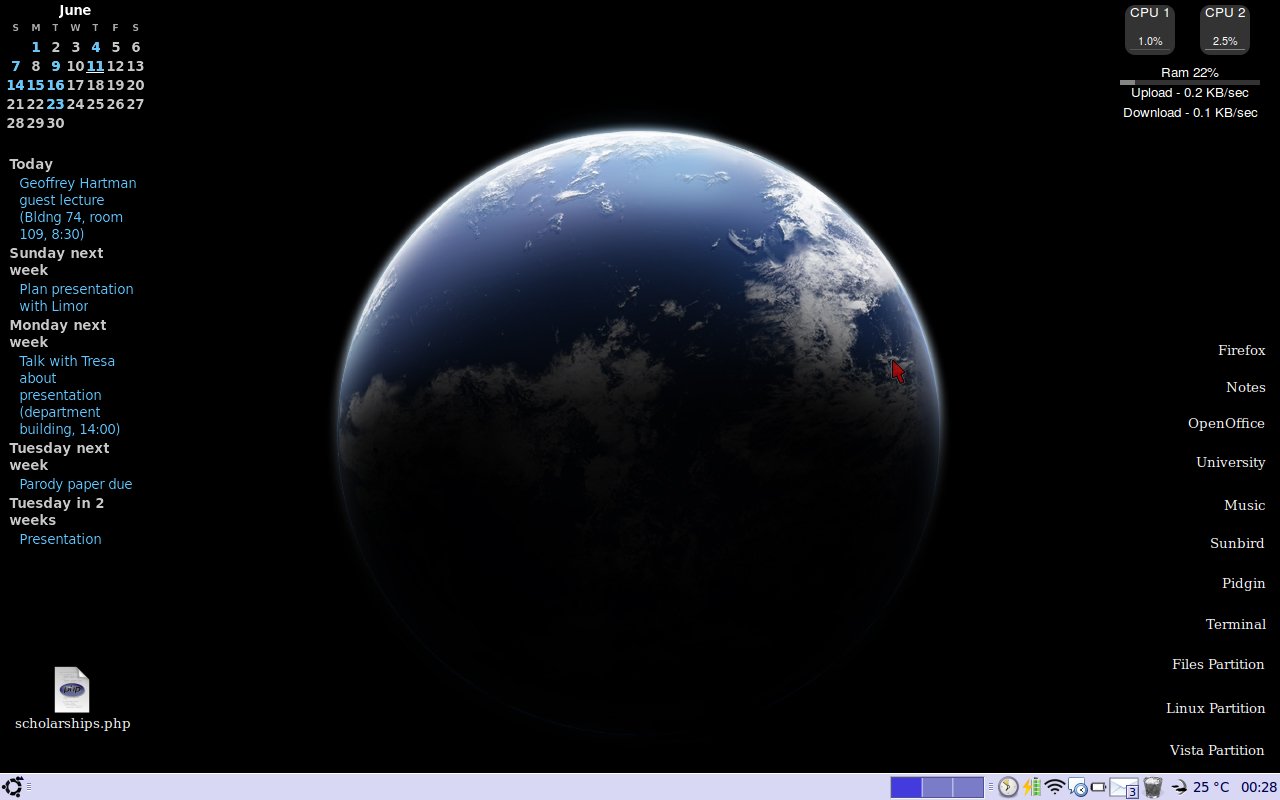Click the Tuesday in 2 weeks heading
Screen dimensions: 1280x800
point(57,511)
